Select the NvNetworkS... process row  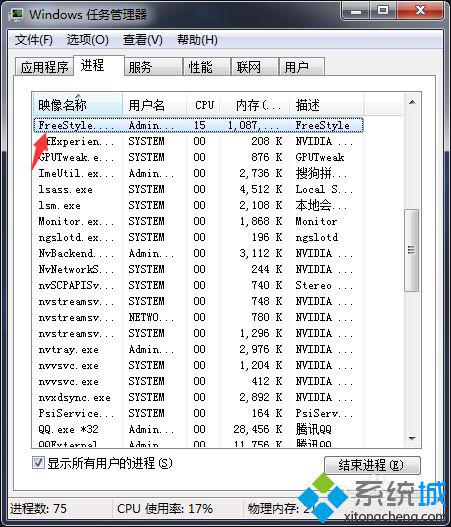198,269
